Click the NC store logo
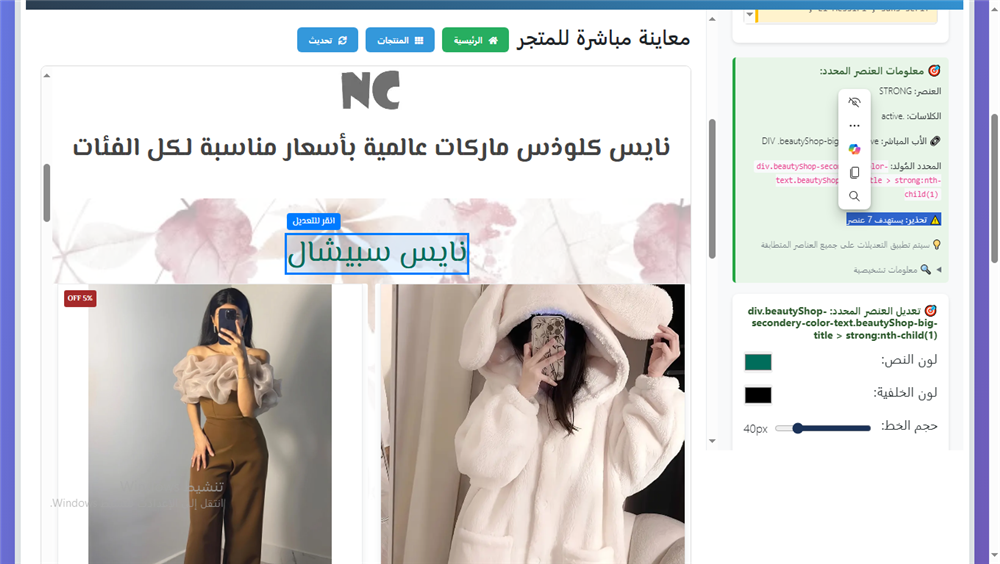This screenshot has width=1000, height=564. pos(370,90)
